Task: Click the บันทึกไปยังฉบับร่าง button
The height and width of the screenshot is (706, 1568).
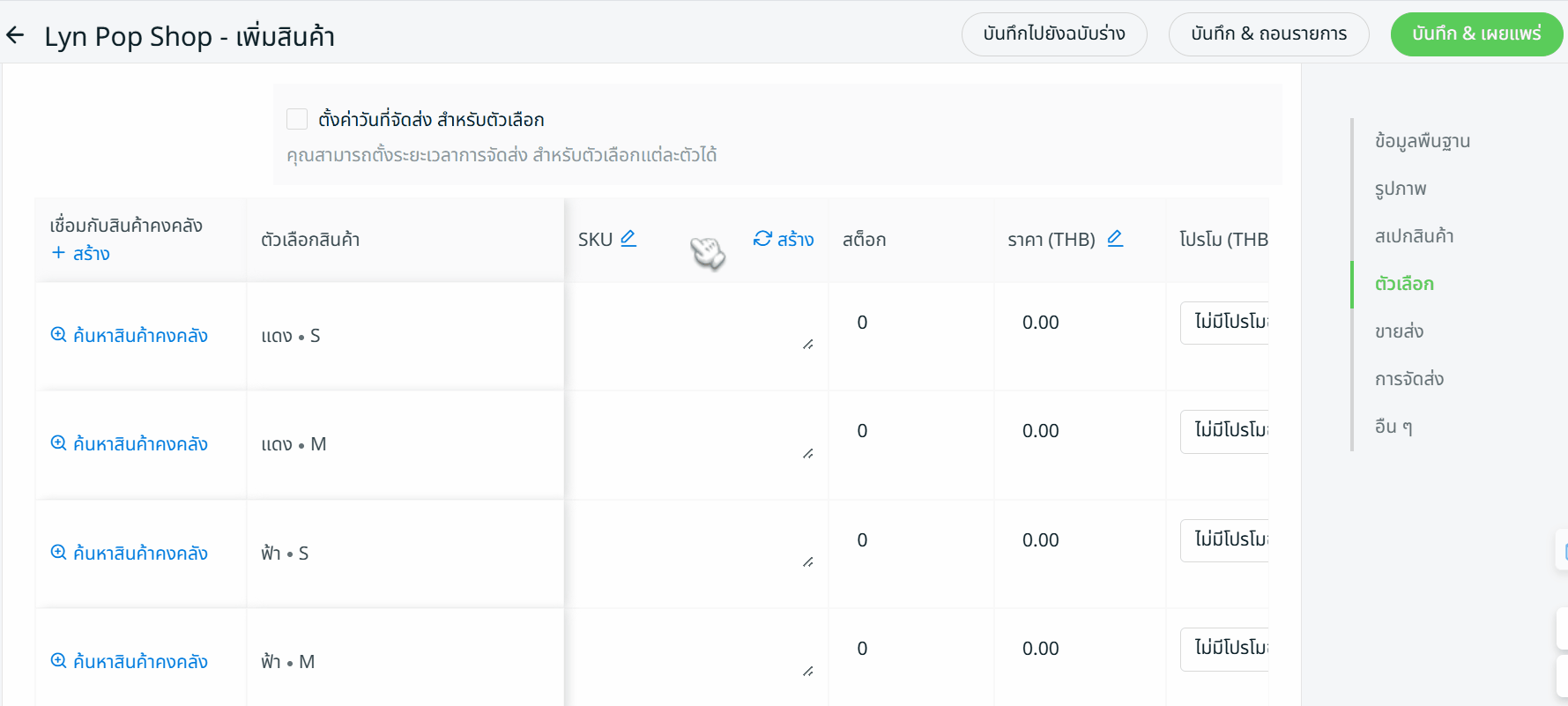Action: pyautogui.click(x=1053, y=34)
